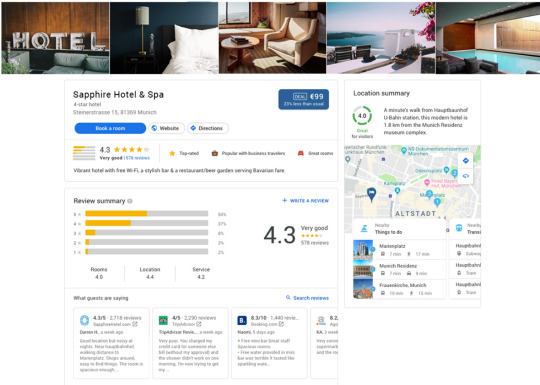
Task: Open the 578 reviews link
Action: pyautogui.click(x=137, y=158)
